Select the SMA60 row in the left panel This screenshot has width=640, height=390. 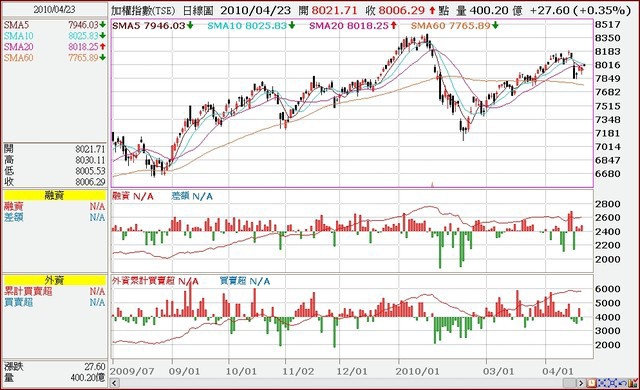tap(54, 58)
